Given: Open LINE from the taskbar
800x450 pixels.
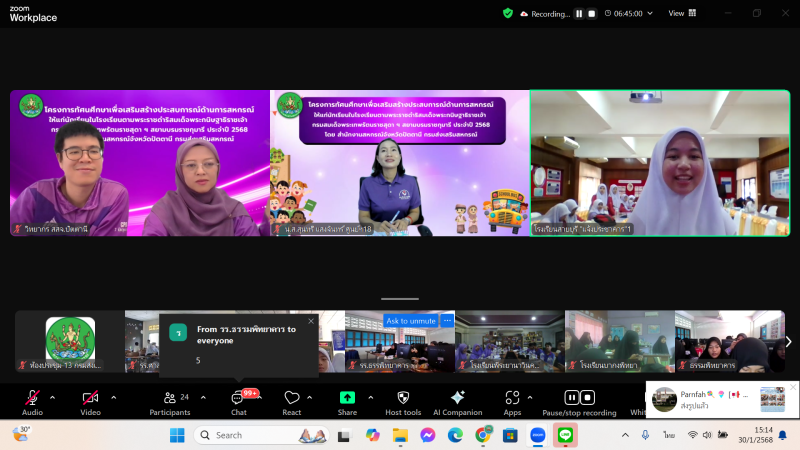Looking at the screenshot, I should pos(565,435).
